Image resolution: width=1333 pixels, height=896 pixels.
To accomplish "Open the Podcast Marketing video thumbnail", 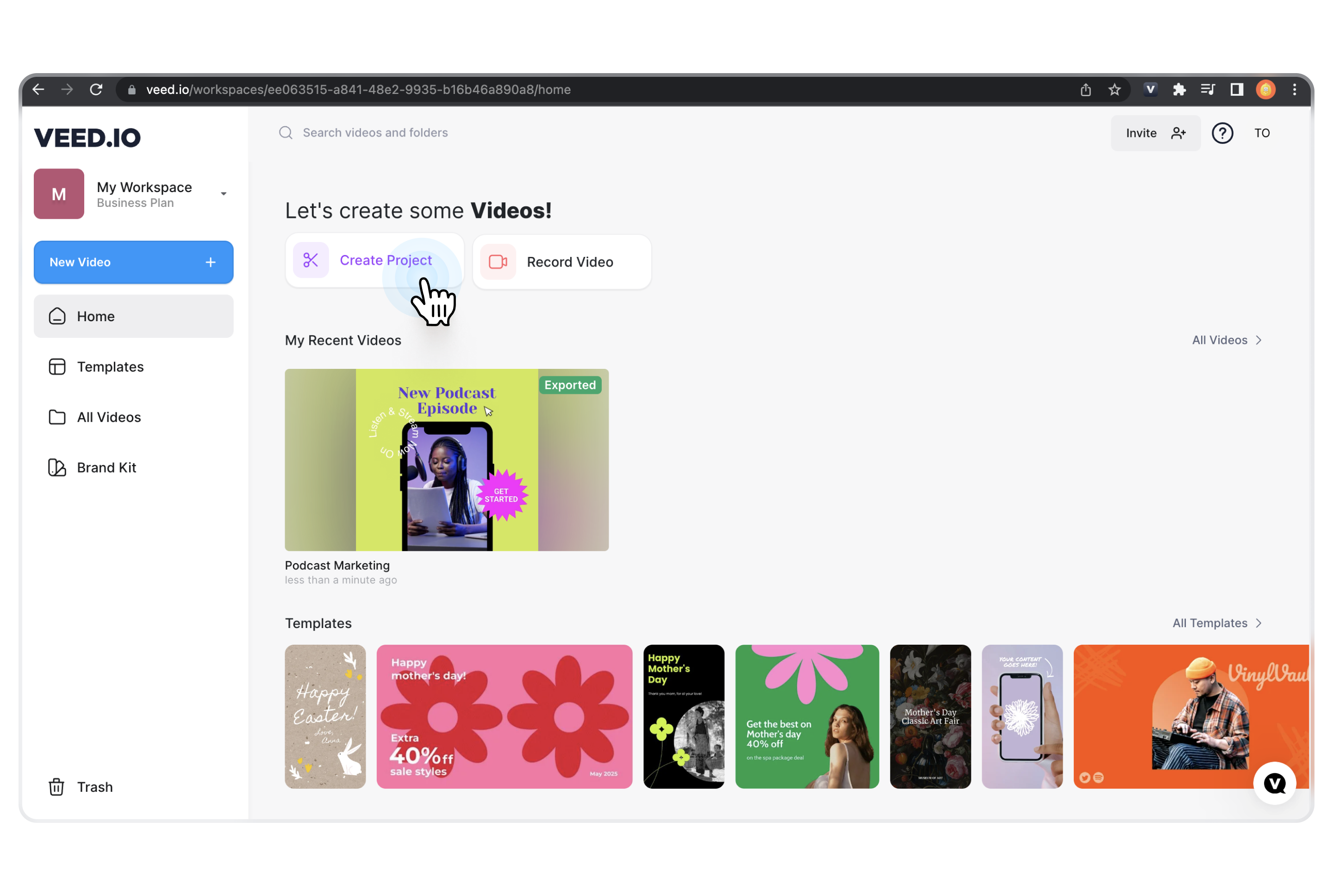I will [x=447, y=460].
